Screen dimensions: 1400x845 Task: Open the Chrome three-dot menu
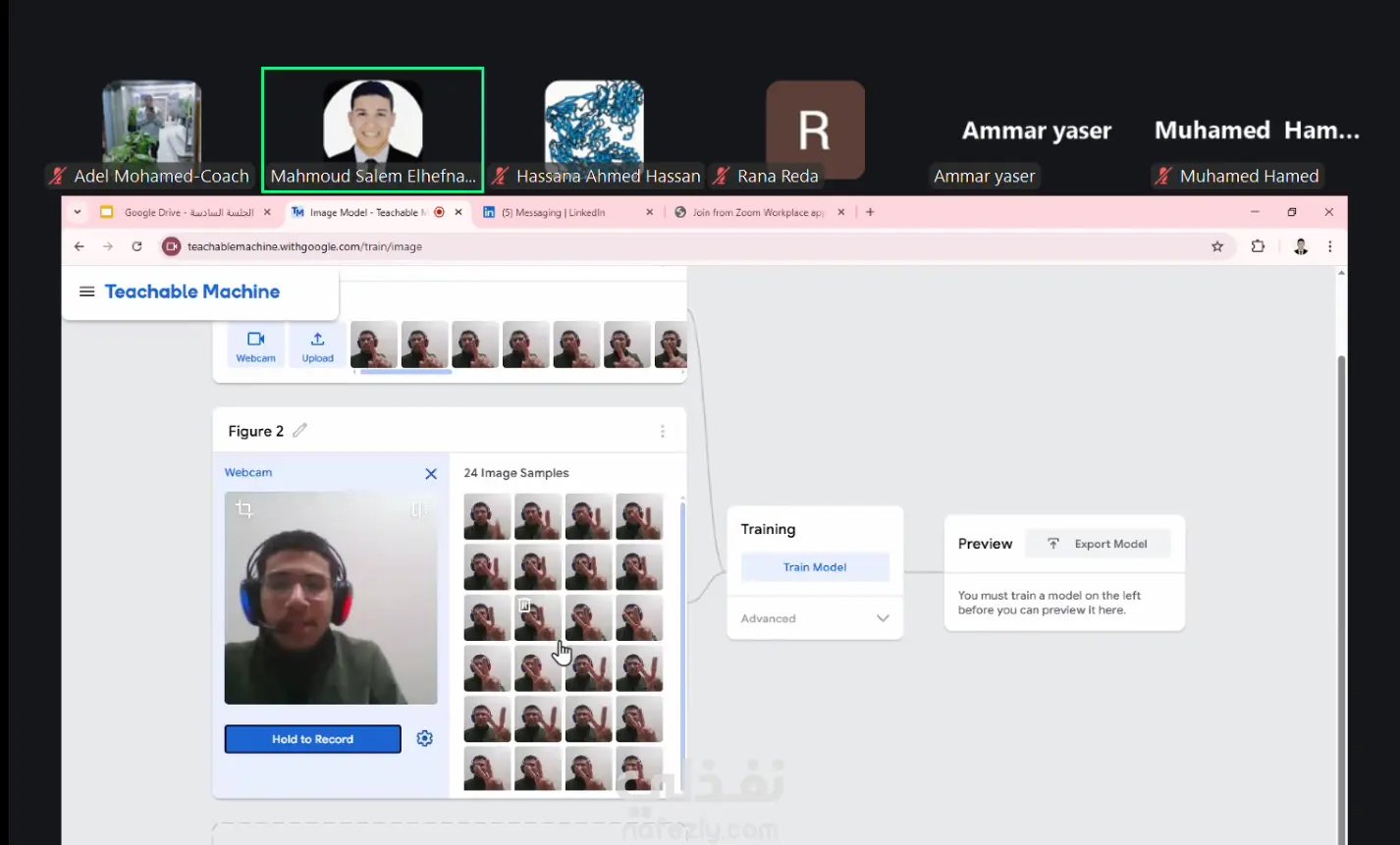(x=1330, y=246)
